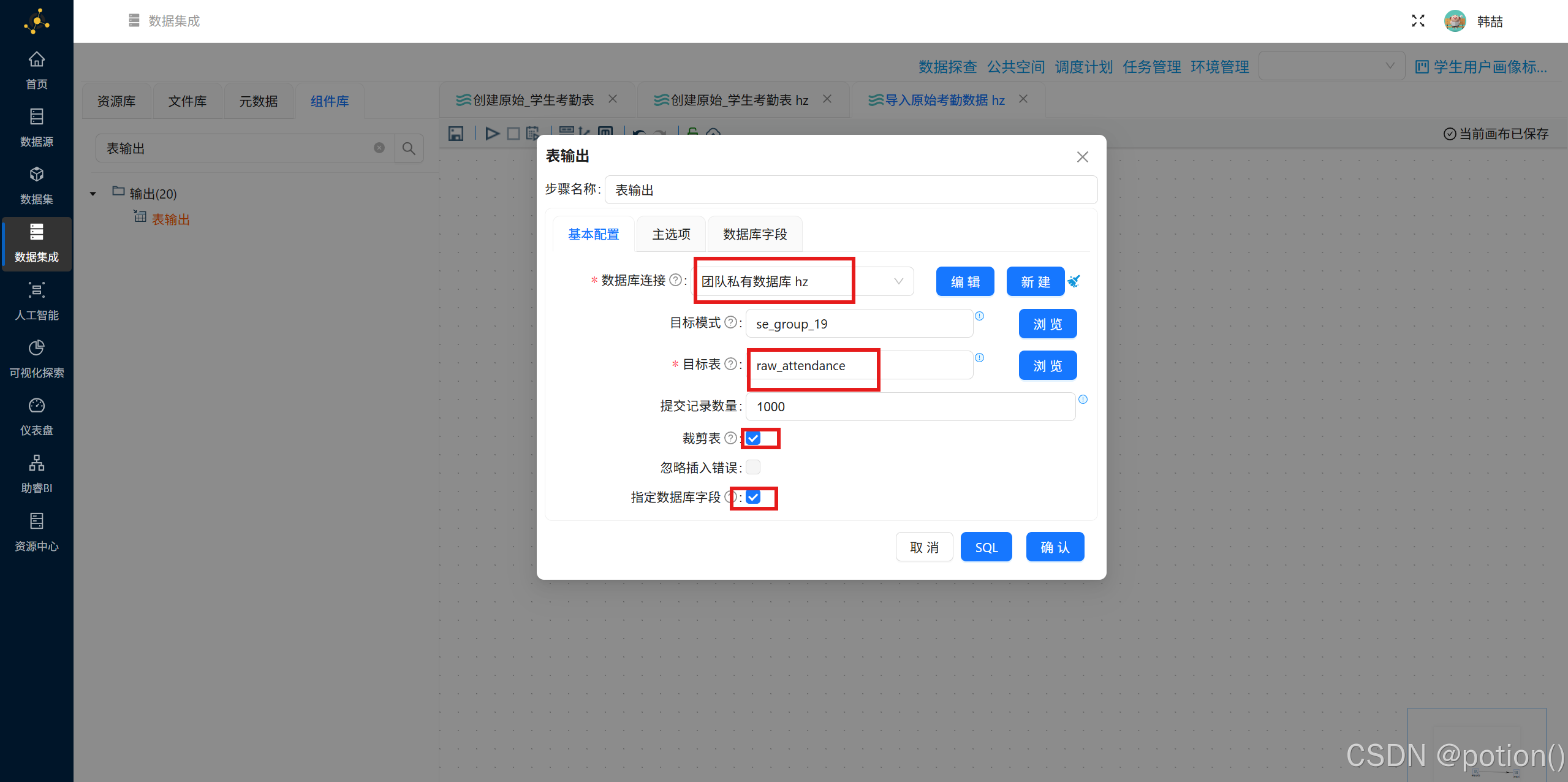Collapse the 输出(20) tree folder
Image resolution: width=1568 pixels, height=782 pixels.
93,194
